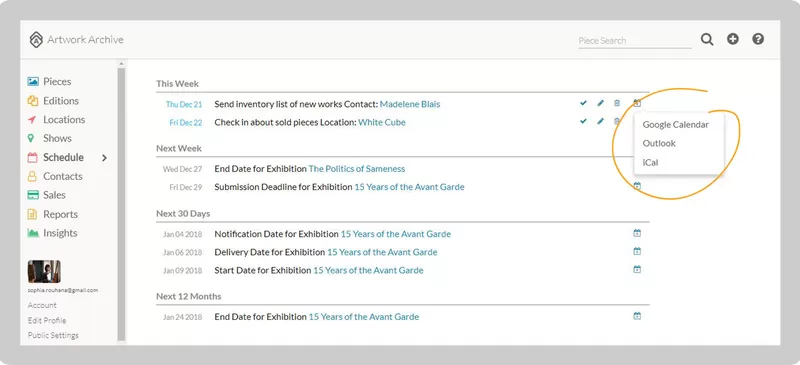This screenshot has width=800, height=365.
Task: Click 'Send inventory list of new works' text
Action: click(278, 104)
